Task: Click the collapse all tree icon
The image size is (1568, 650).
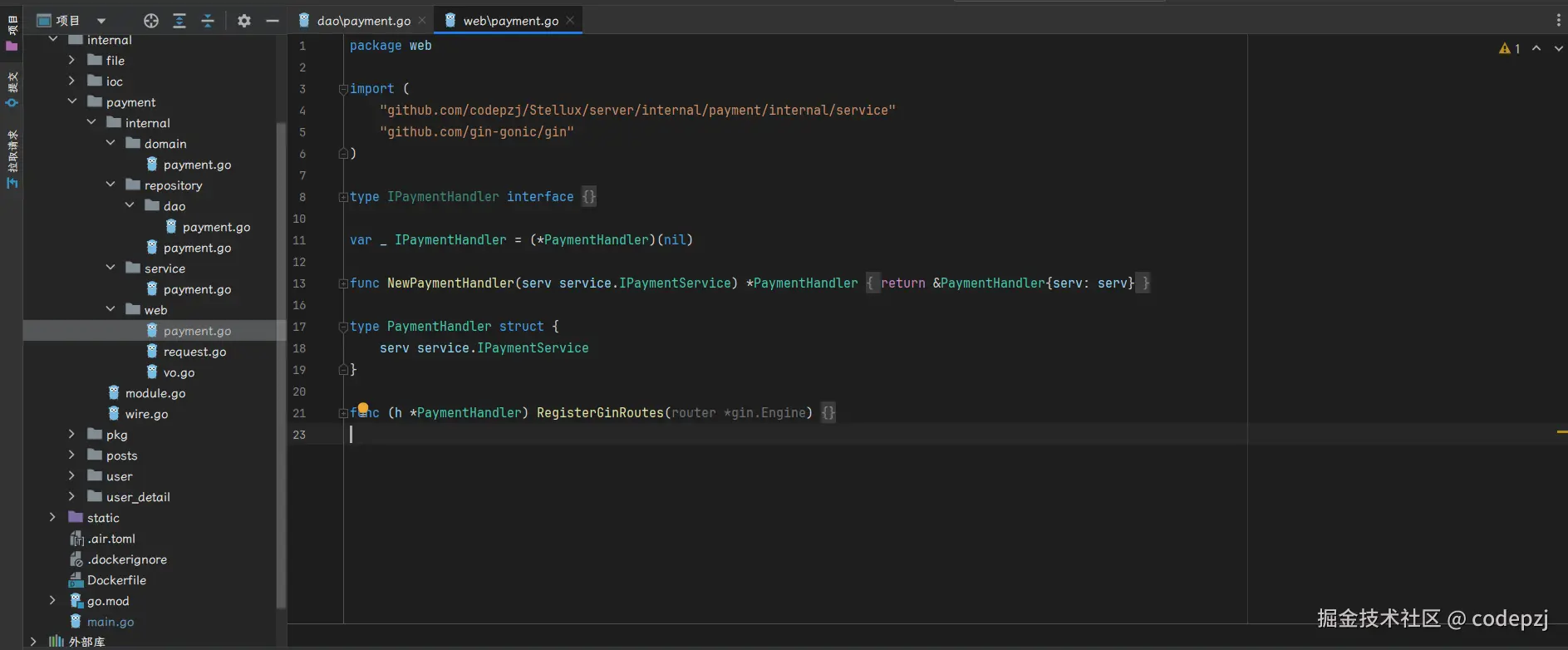Action: click(x=208, y=21)
